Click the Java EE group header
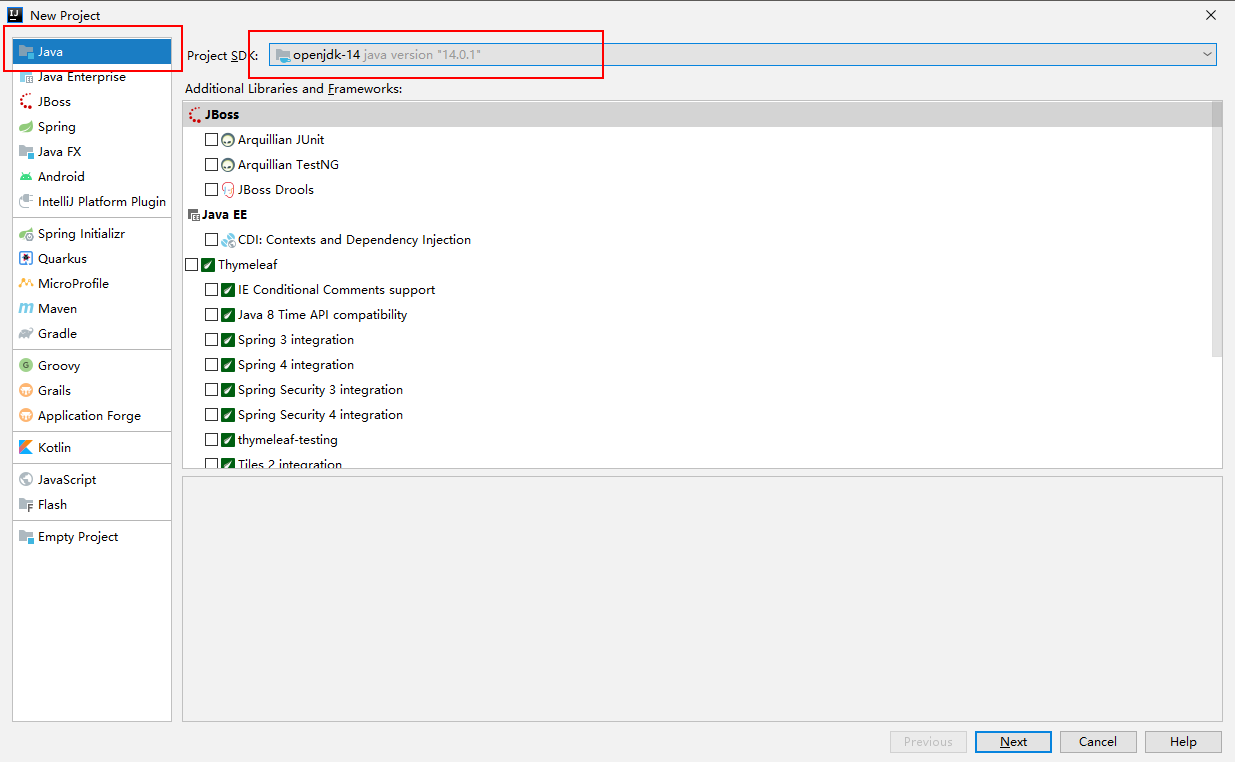 [697, 215]
